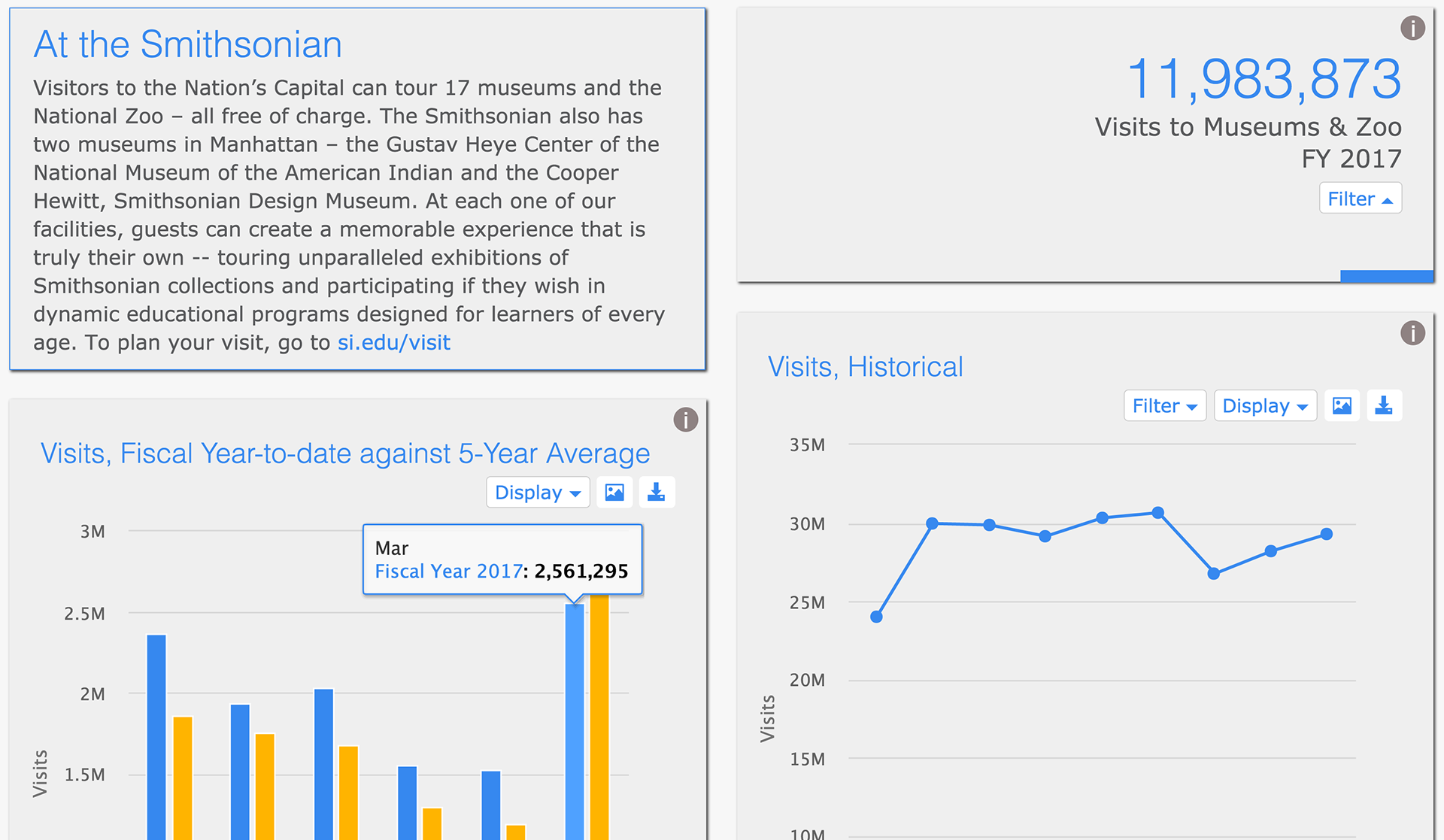Save Historical chart as image
Viewport: 1444px width, 840px height.
pyautogui.click(x=1342, y=406)
